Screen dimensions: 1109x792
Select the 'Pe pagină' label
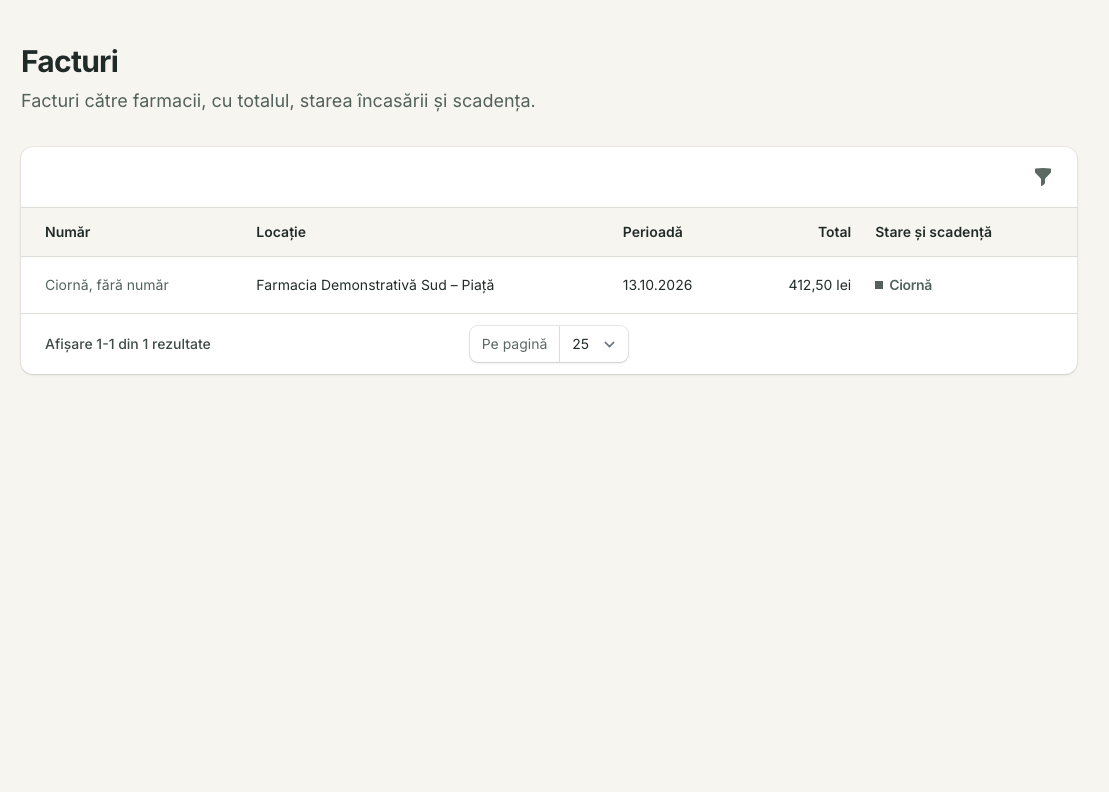514,344
